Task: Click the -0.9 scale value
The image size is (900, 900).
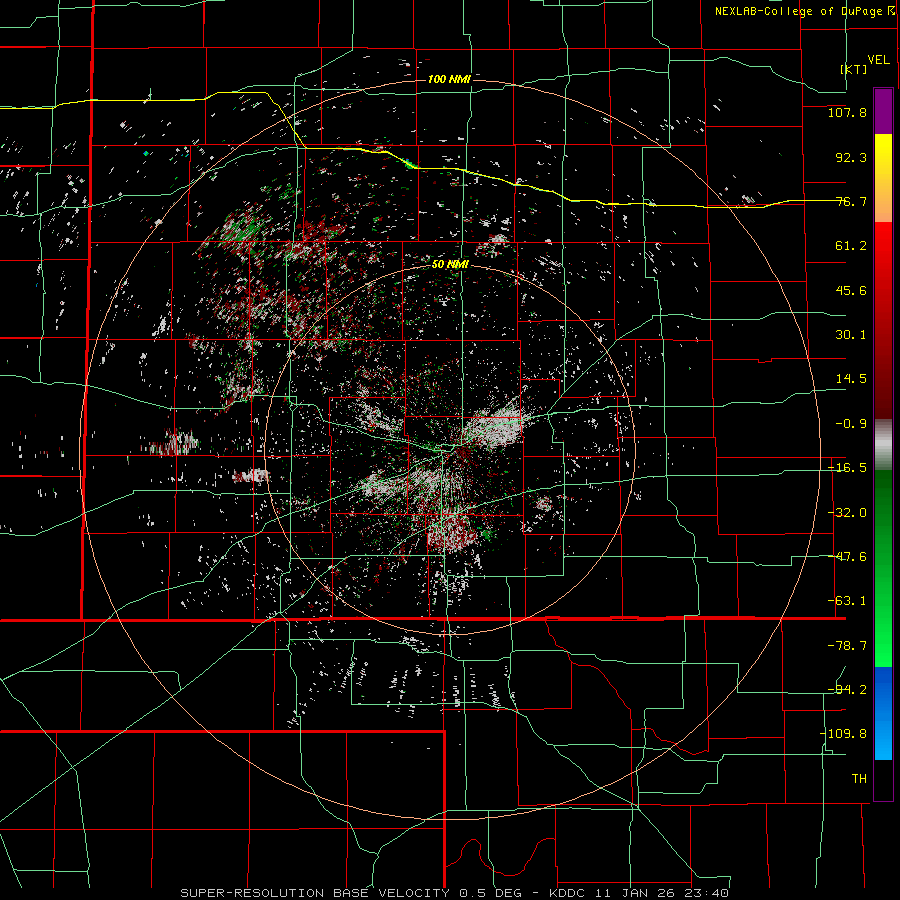Action: (851, 424)
